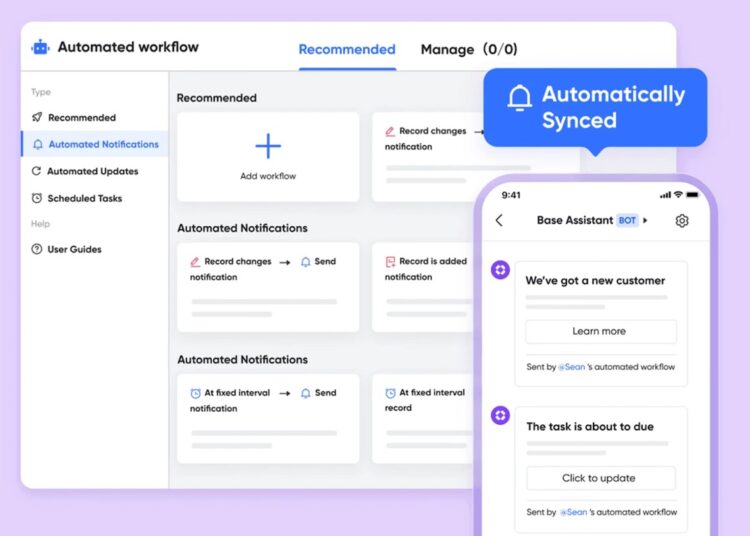Click the question mark icon beside User Guides

coord(37,249)
